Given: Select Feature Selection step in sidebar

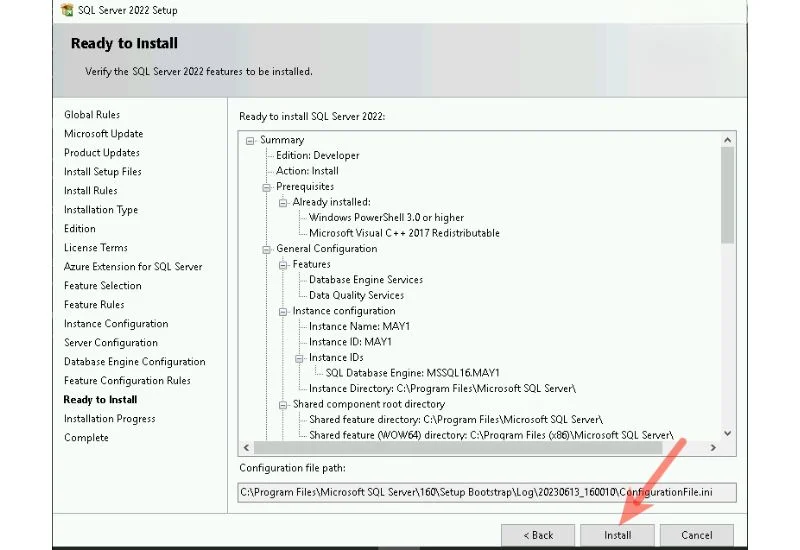Looking at the screenshot, I should 103,286.
